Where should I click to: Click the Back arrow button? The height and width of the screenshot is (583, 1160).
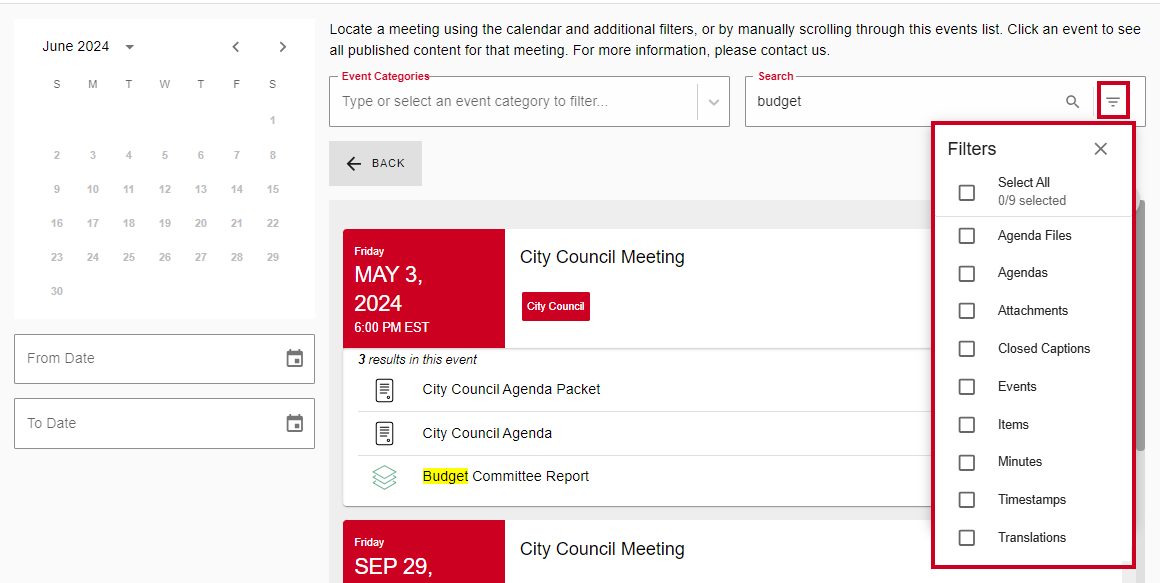[x=376, y=164]
